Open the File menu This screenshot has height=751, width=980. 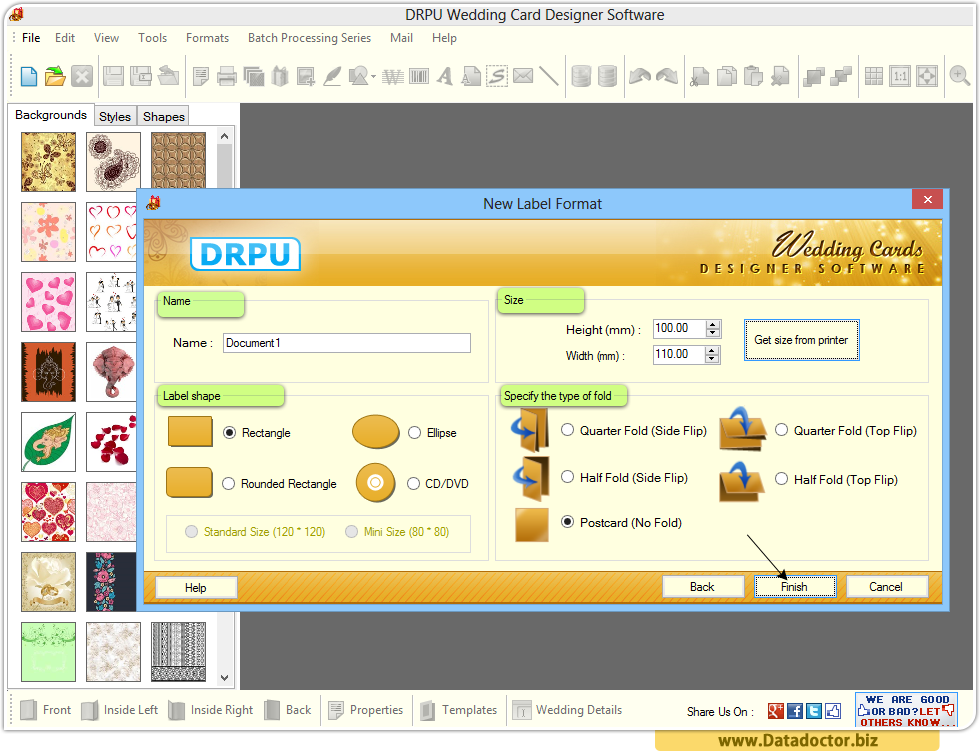tap(31, 38)
